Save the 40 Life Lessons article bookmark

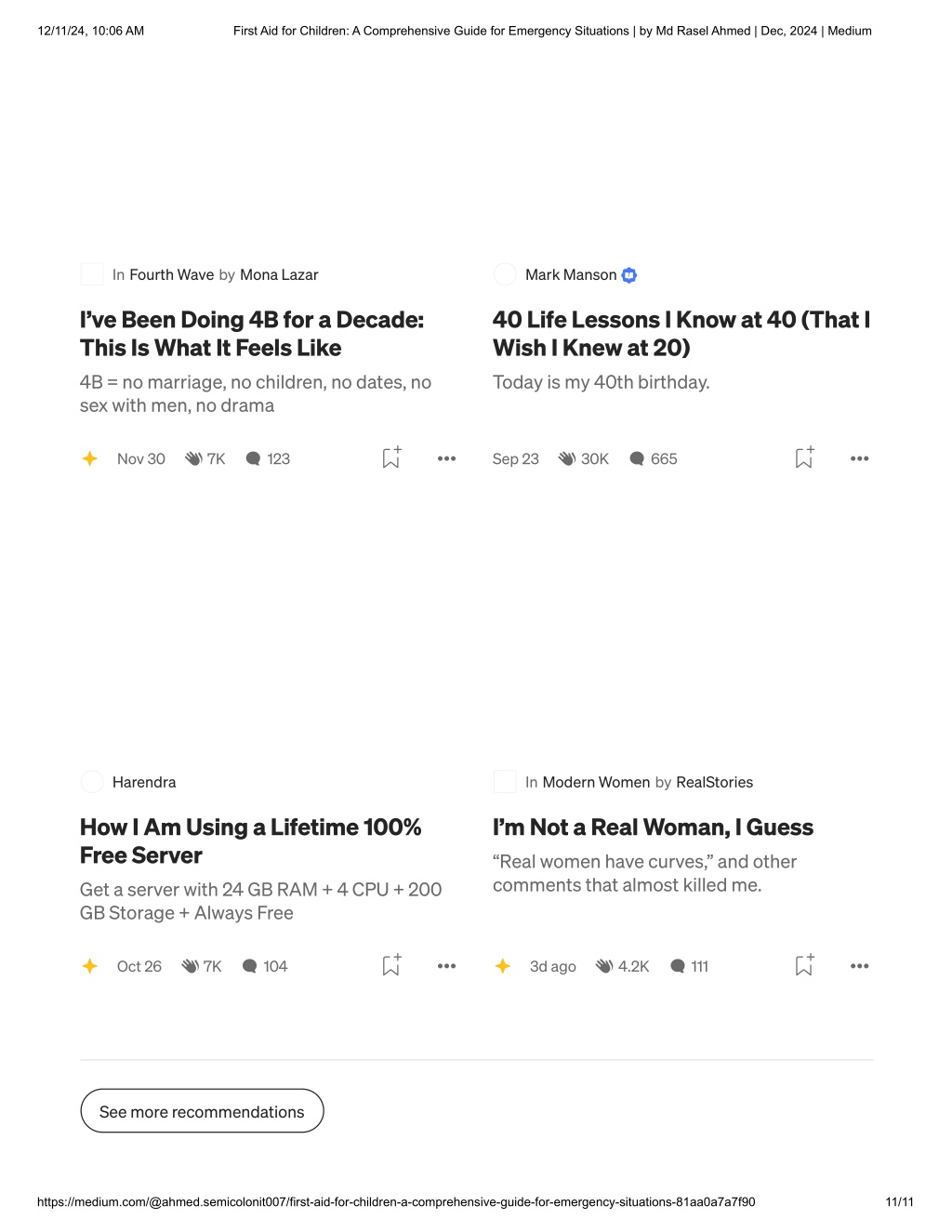pyautogui.click(x=804, y=457)
